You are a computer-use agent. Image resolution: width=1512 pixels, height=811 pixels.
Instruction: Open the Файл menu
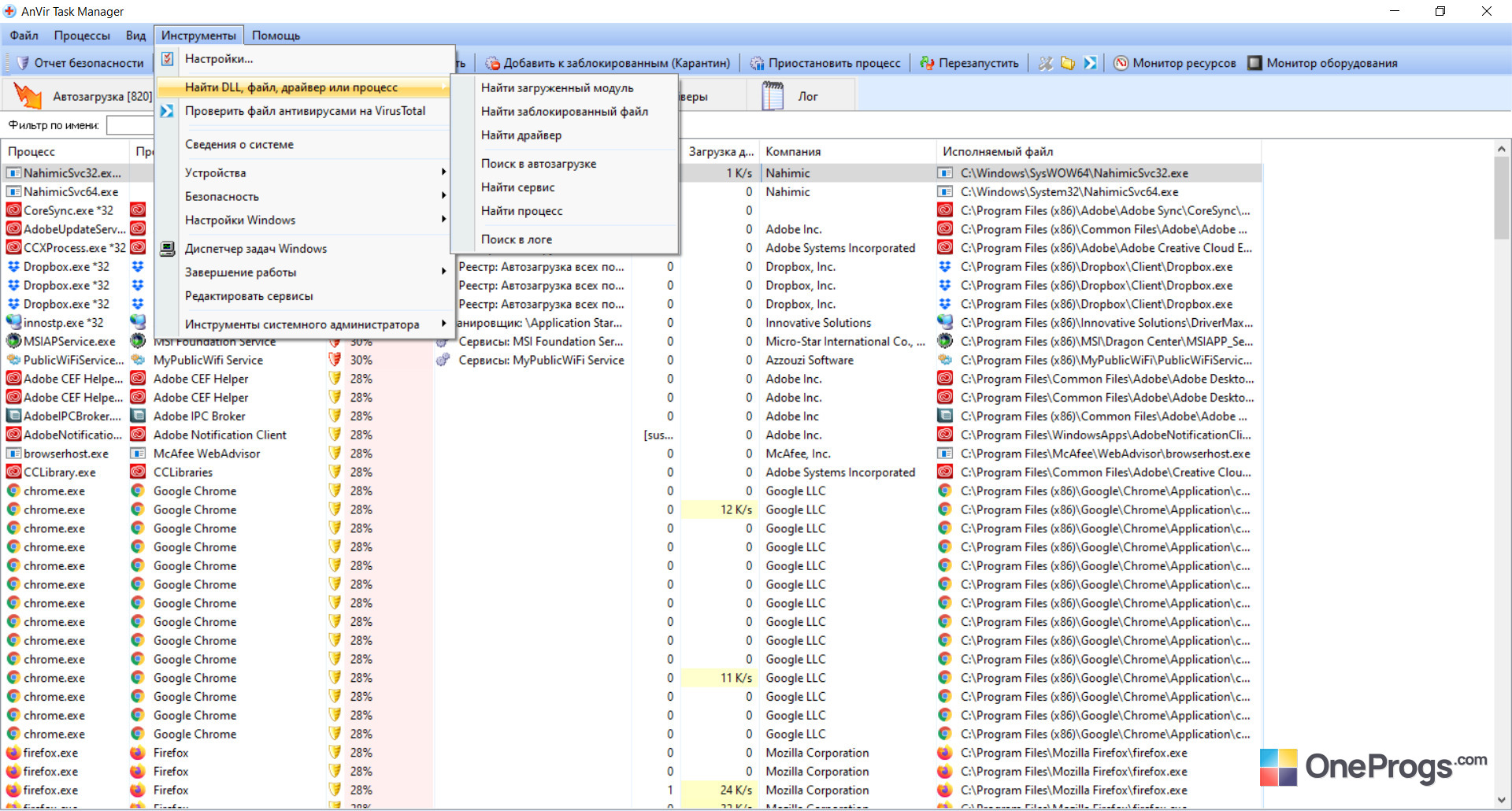24,35
